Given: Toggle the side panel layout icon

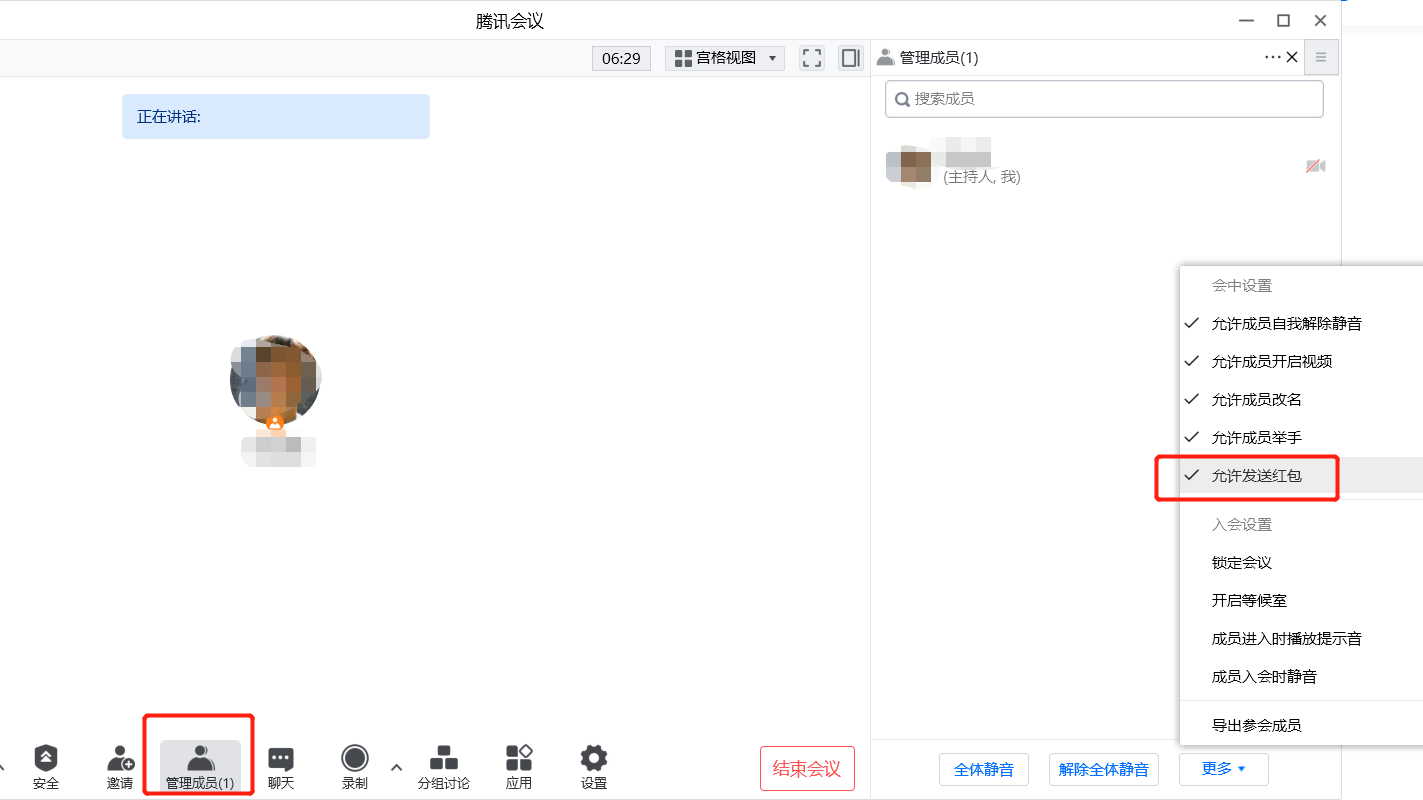Looking at the screenshot, I should click(851, 58).
